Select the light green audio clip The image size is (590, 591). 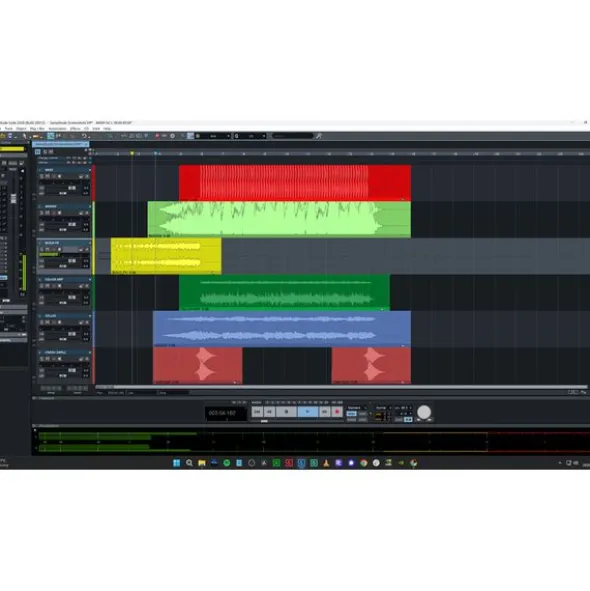point(279,219)
